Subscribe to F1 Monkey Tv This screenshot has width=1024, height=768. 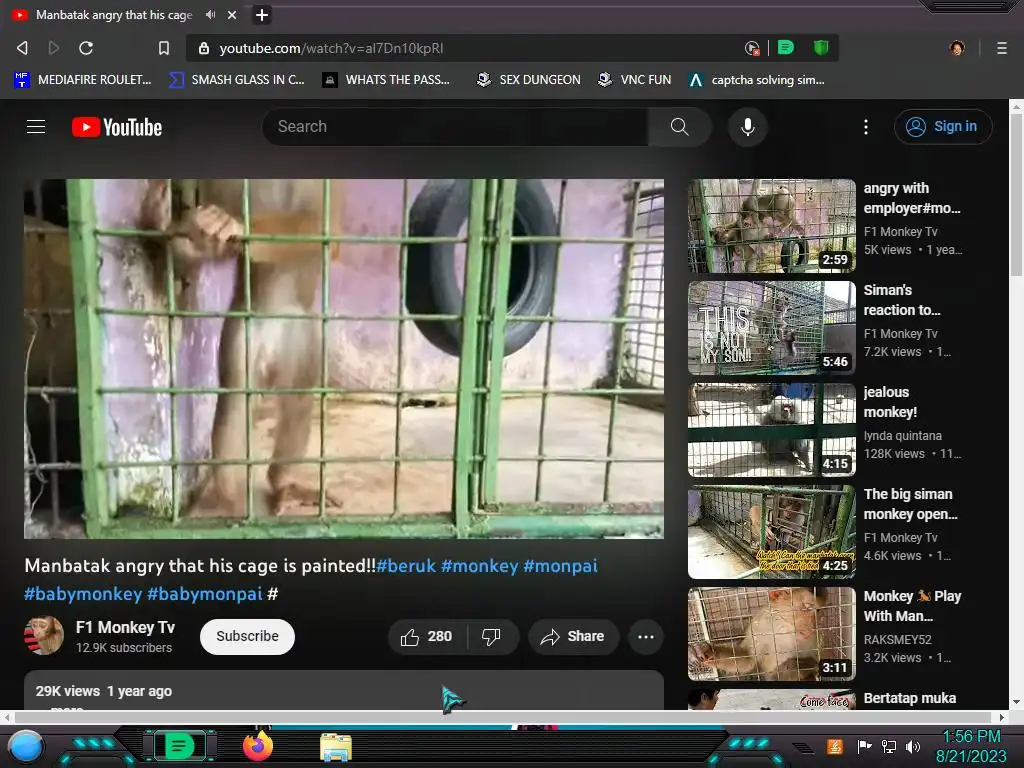tap(248, 636)
